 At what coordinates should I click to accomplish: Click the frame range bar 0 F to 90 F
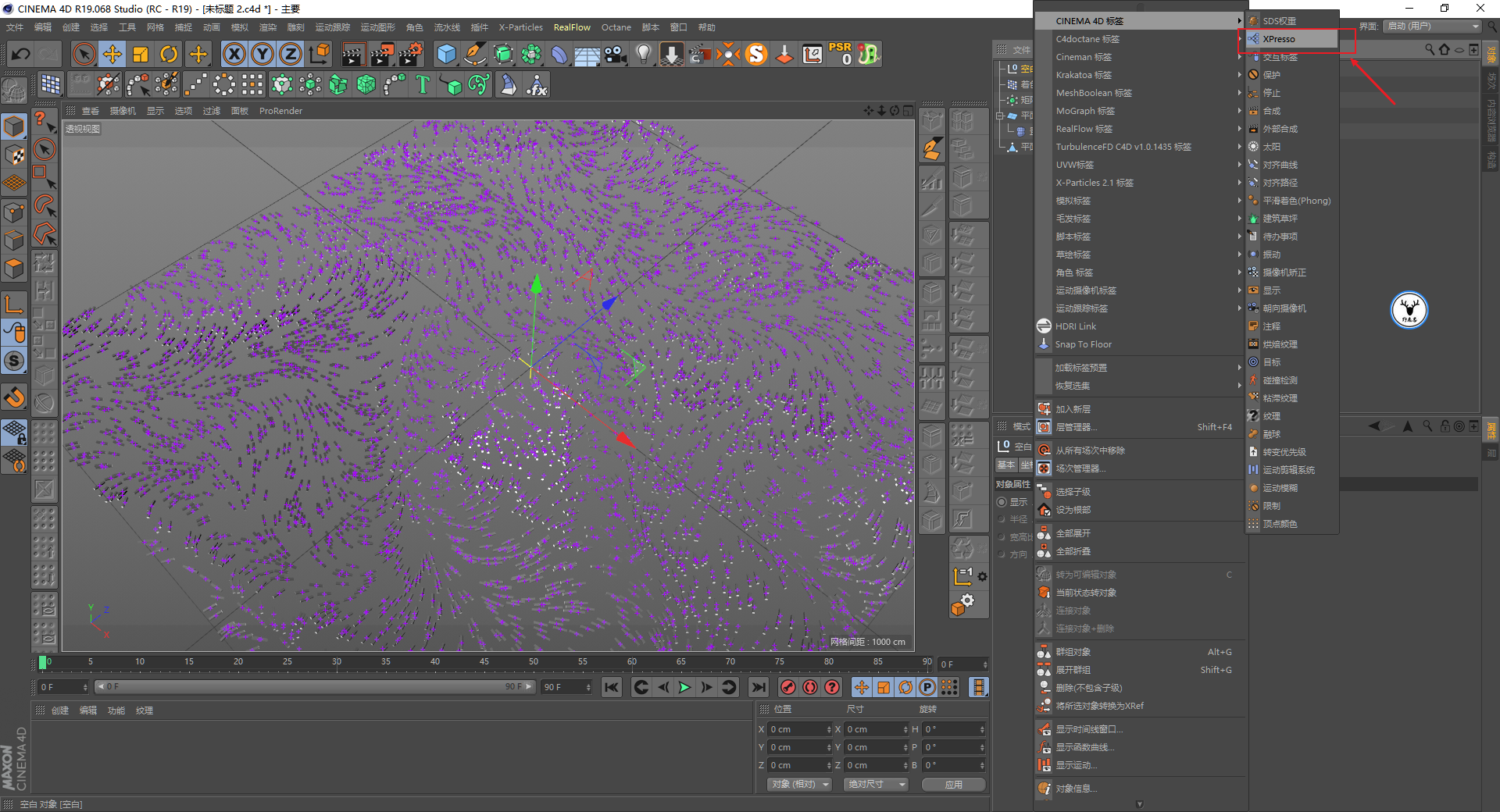point(314,686)
